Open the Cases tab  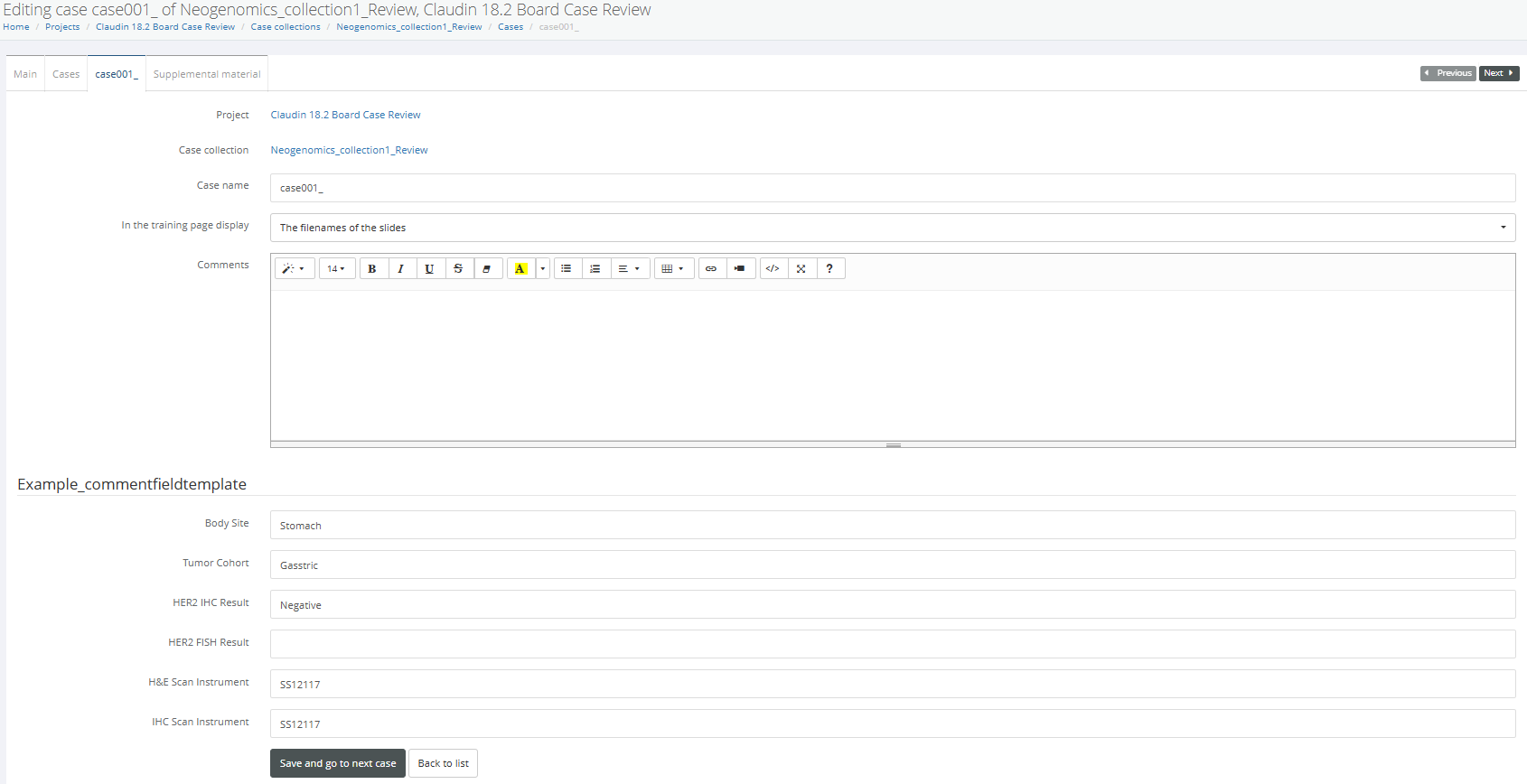click(x=66, y=74)
